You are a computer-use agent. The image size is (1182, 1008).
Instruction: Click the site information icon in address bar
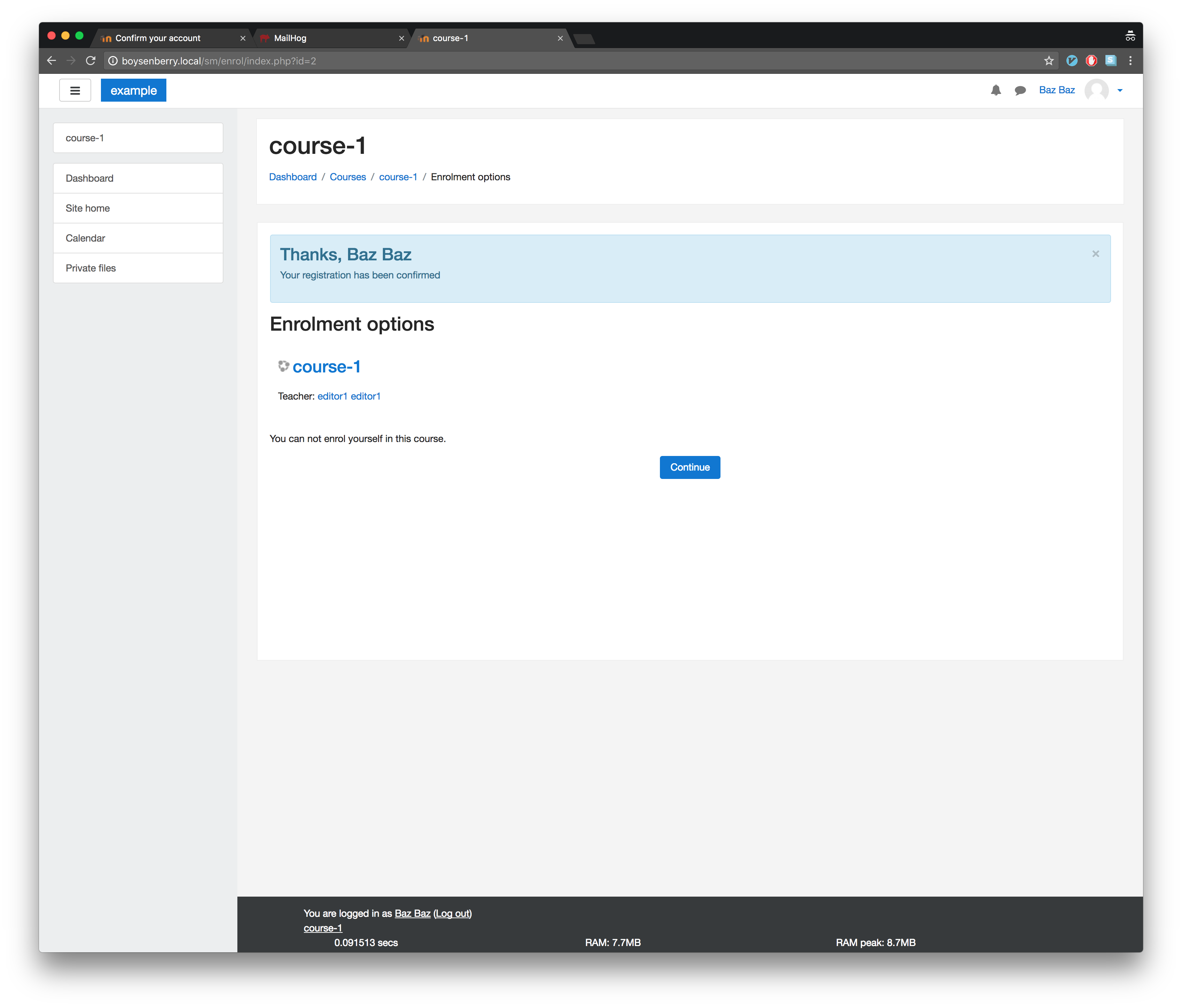coord(113,61)
